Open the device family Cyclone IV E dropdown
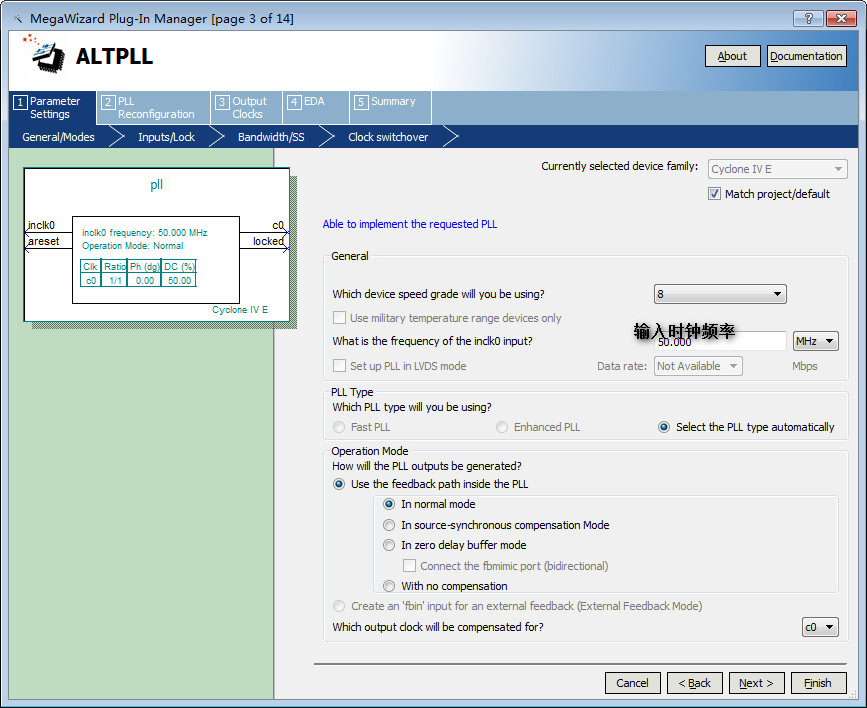This screenshot has height=708, width=867. [777, 169]
